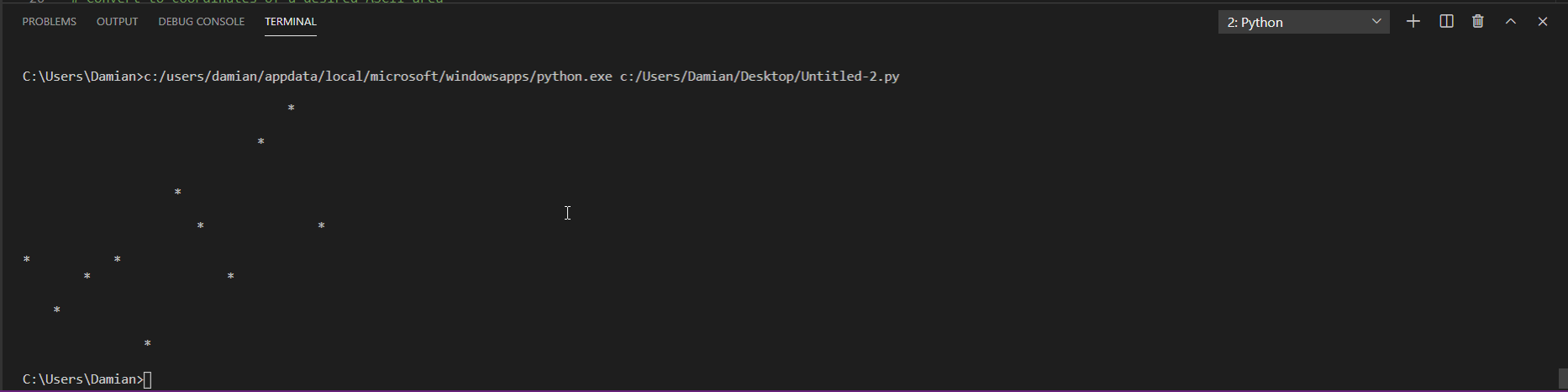Click the partially visible editor line above the panel
The image size is (1568, 392).
point(252,2)
